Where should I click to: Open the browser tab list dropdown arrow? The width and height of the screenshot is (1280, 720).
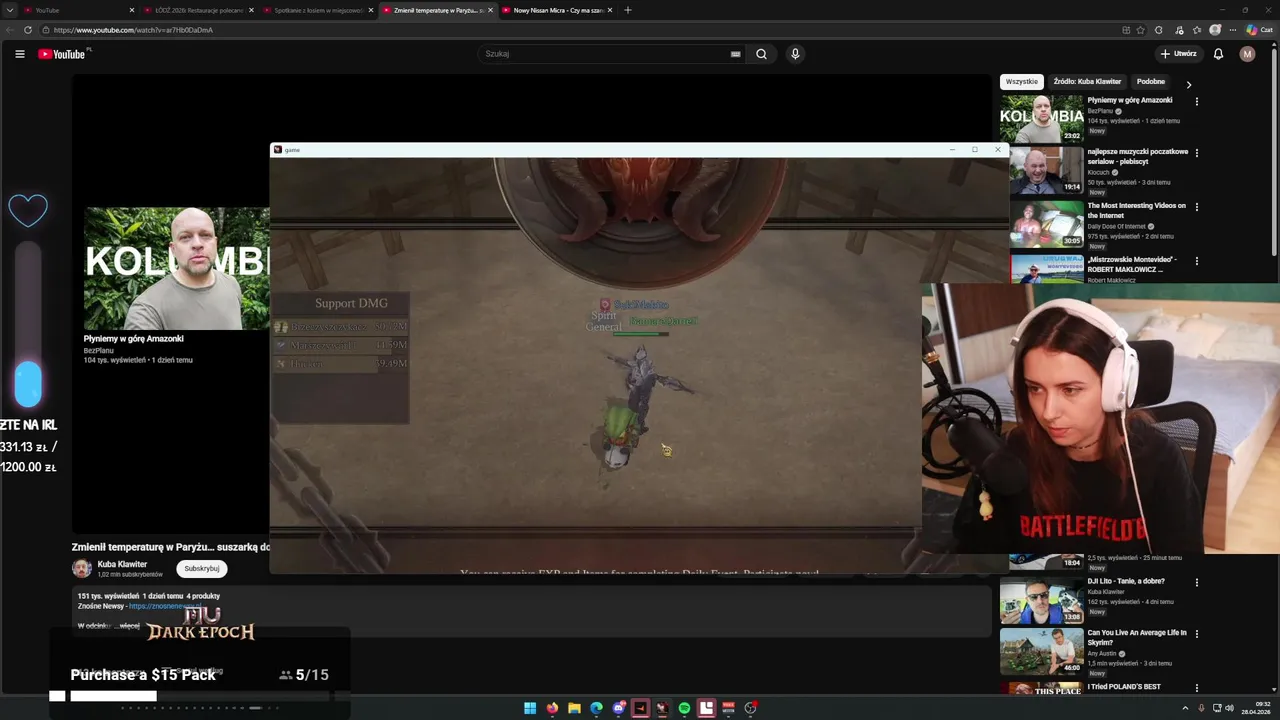click(x=10, y=10)
